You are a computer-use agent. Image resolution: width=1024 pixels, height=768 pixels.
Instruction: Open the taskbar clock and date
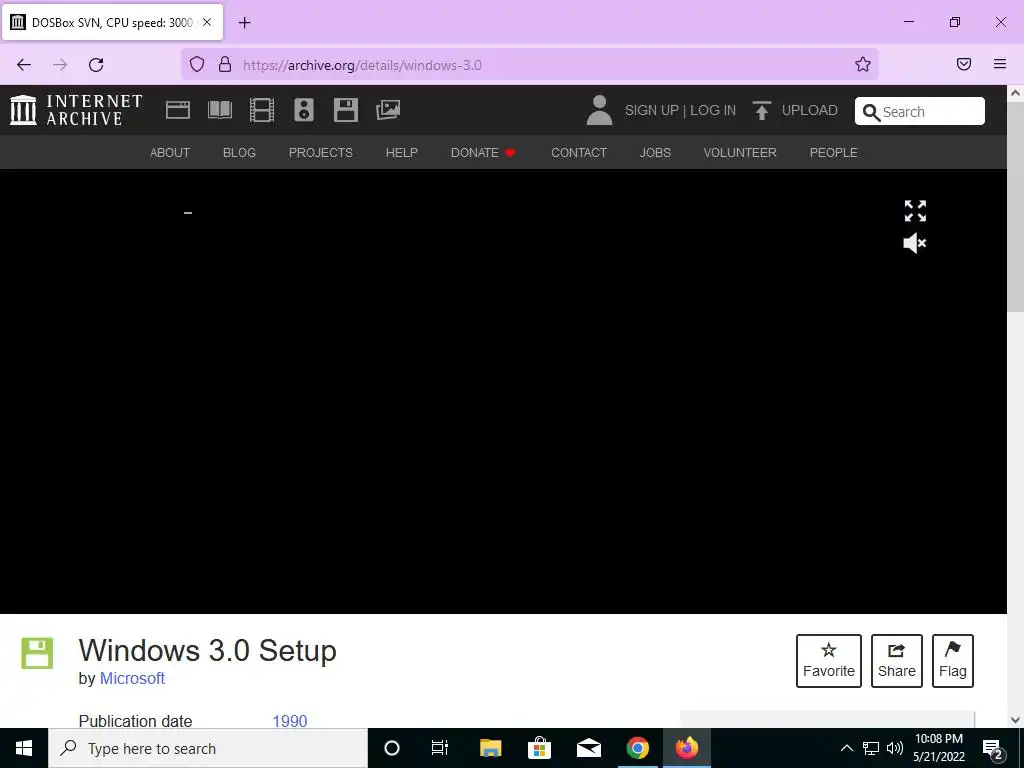click(x=938, y=748)
